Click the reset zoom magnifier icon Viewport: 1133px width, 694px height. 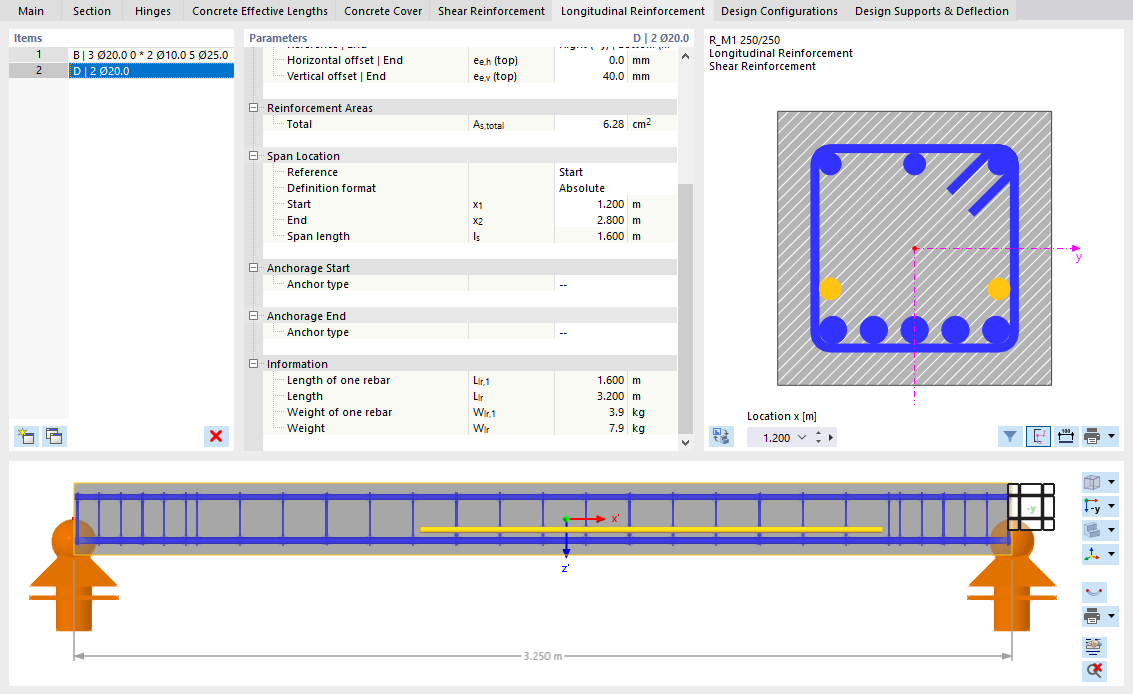tap(1095, 670)
